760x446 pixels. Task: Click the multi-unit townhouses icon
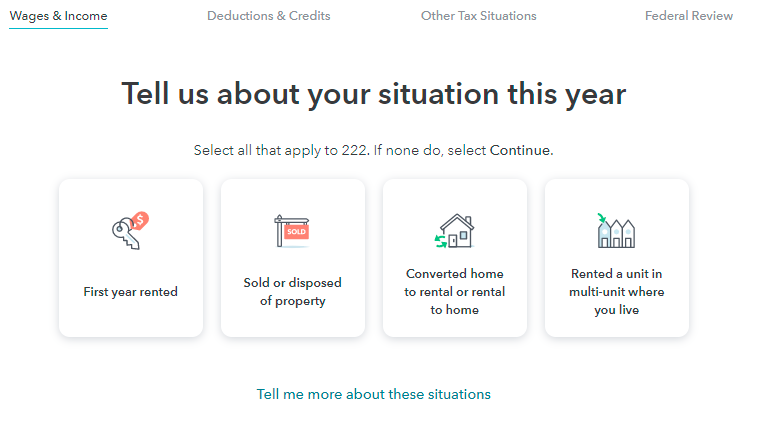pos(616,232)
